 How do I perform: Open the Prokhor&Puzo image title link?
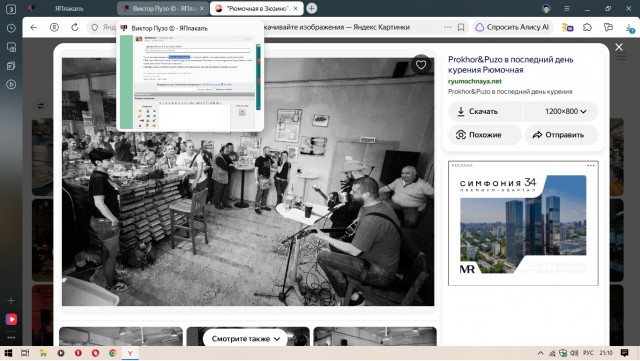point(510,65)
